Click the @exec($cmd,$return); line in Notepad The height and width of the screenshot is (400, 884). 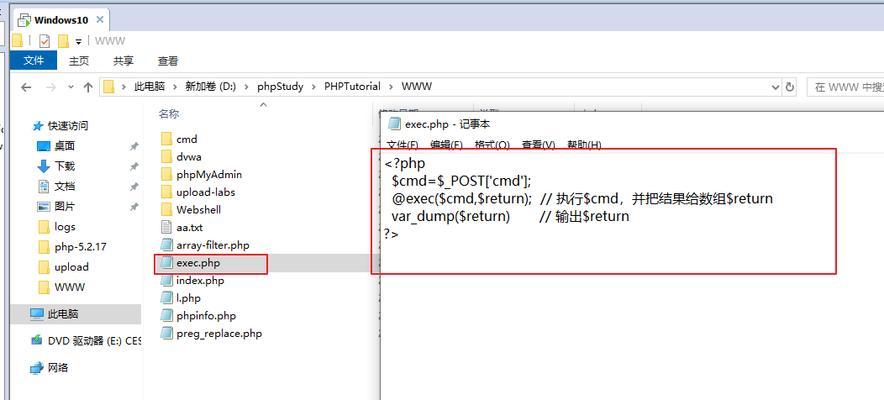point(463,199)
